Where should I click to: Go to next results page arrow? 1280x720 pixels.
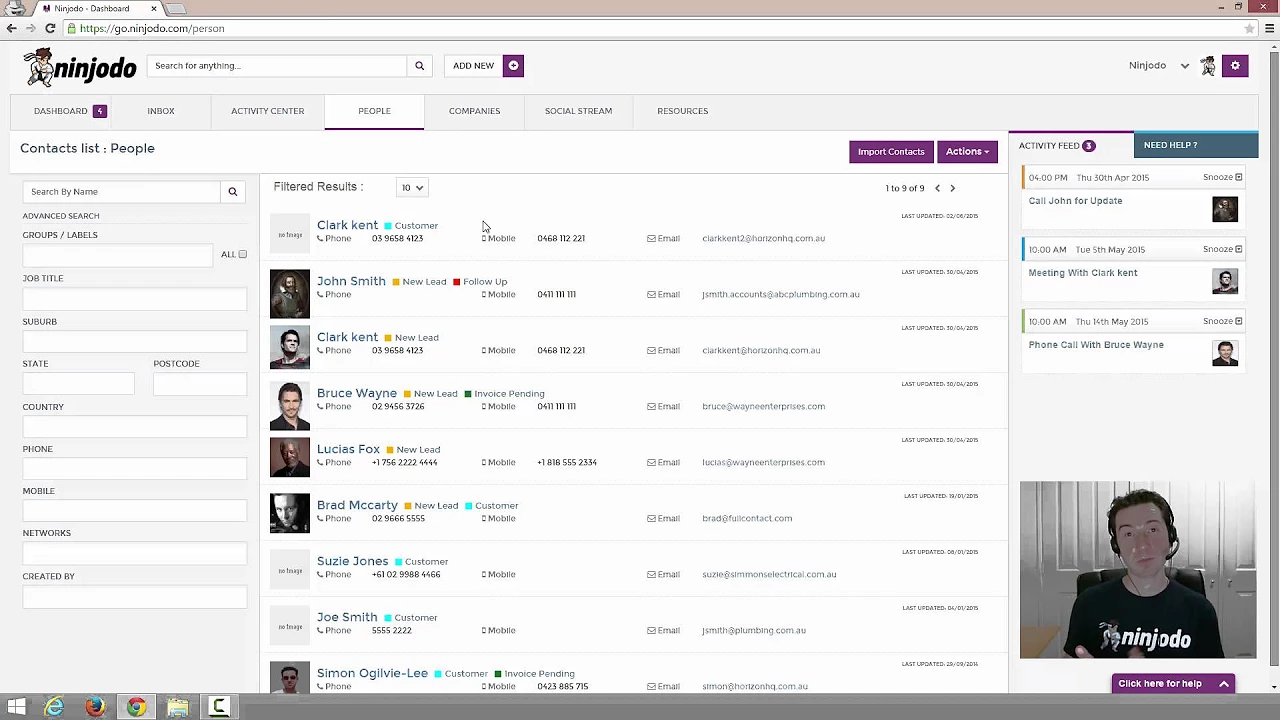952,188
